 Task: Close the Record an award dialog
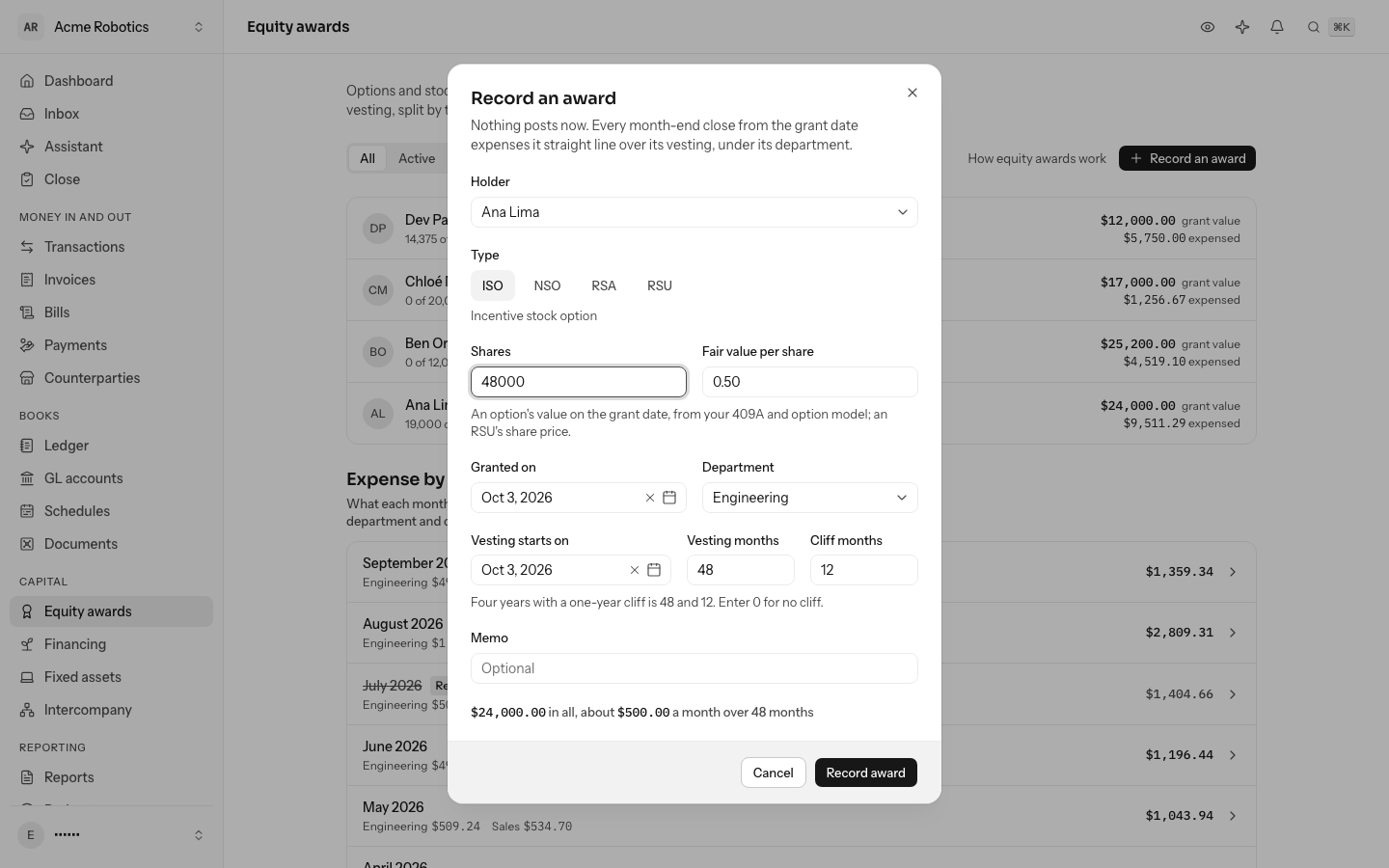(912, 93)
